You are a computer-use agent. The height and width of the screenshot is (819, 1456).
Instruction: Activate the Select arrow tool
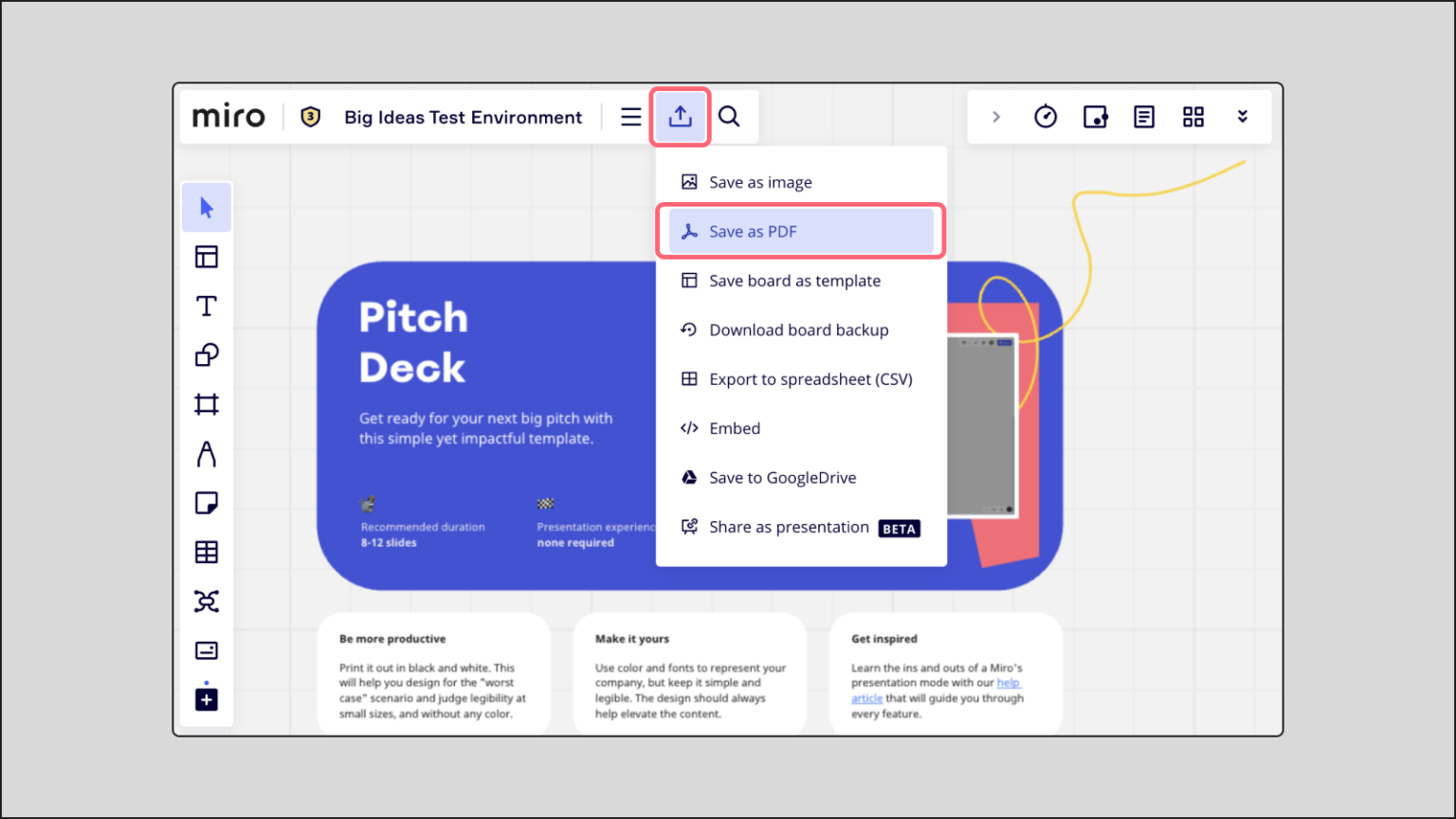coord(207,207)
